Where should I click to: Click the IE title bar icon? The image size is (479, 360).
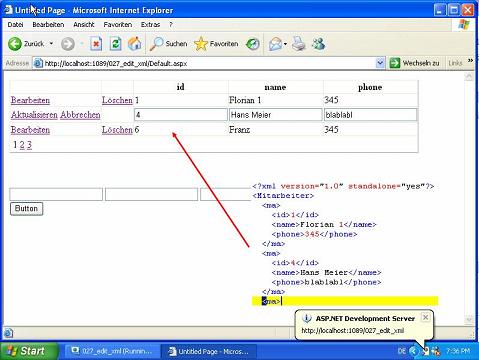click(9, 10)
